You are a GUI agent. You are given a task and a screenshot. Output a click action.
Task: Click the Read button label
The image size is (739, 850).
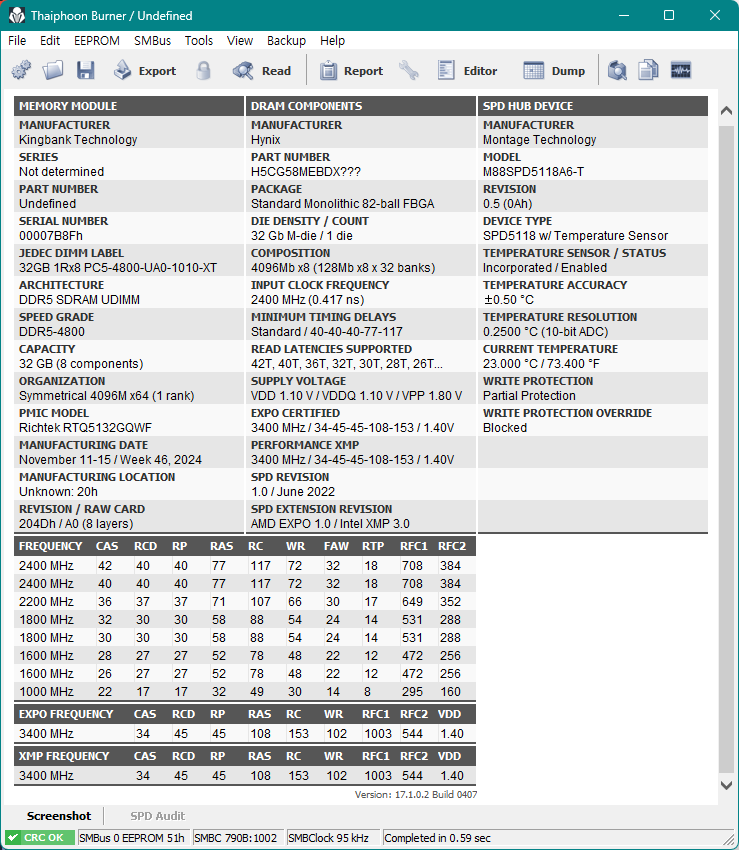[277, 71]
